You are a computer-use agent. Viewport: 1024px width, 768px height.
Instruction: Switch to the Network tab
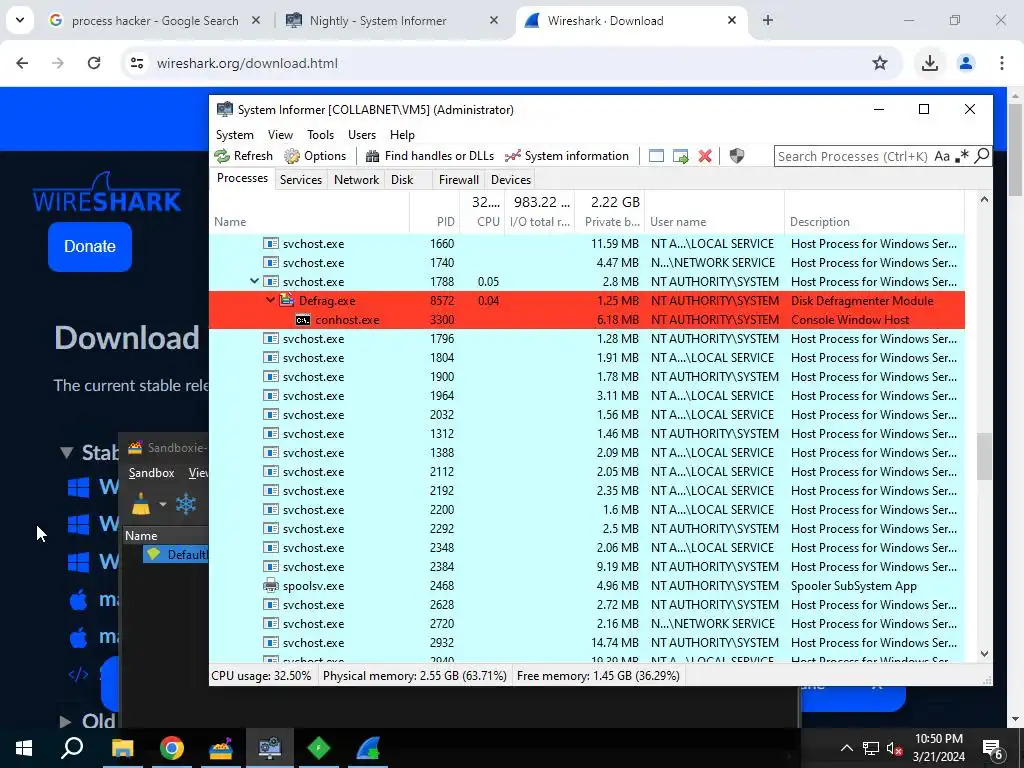coord(356,180)
